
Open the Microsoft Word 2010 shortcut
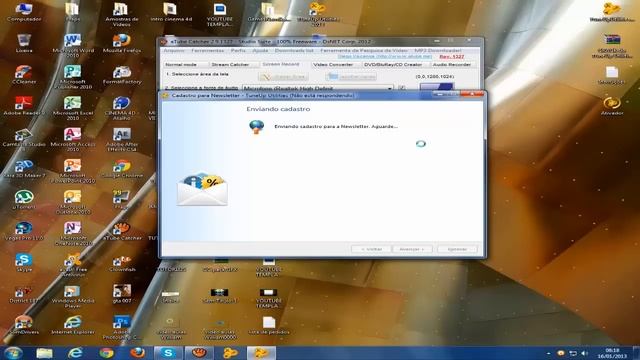[x=73, y=45]
